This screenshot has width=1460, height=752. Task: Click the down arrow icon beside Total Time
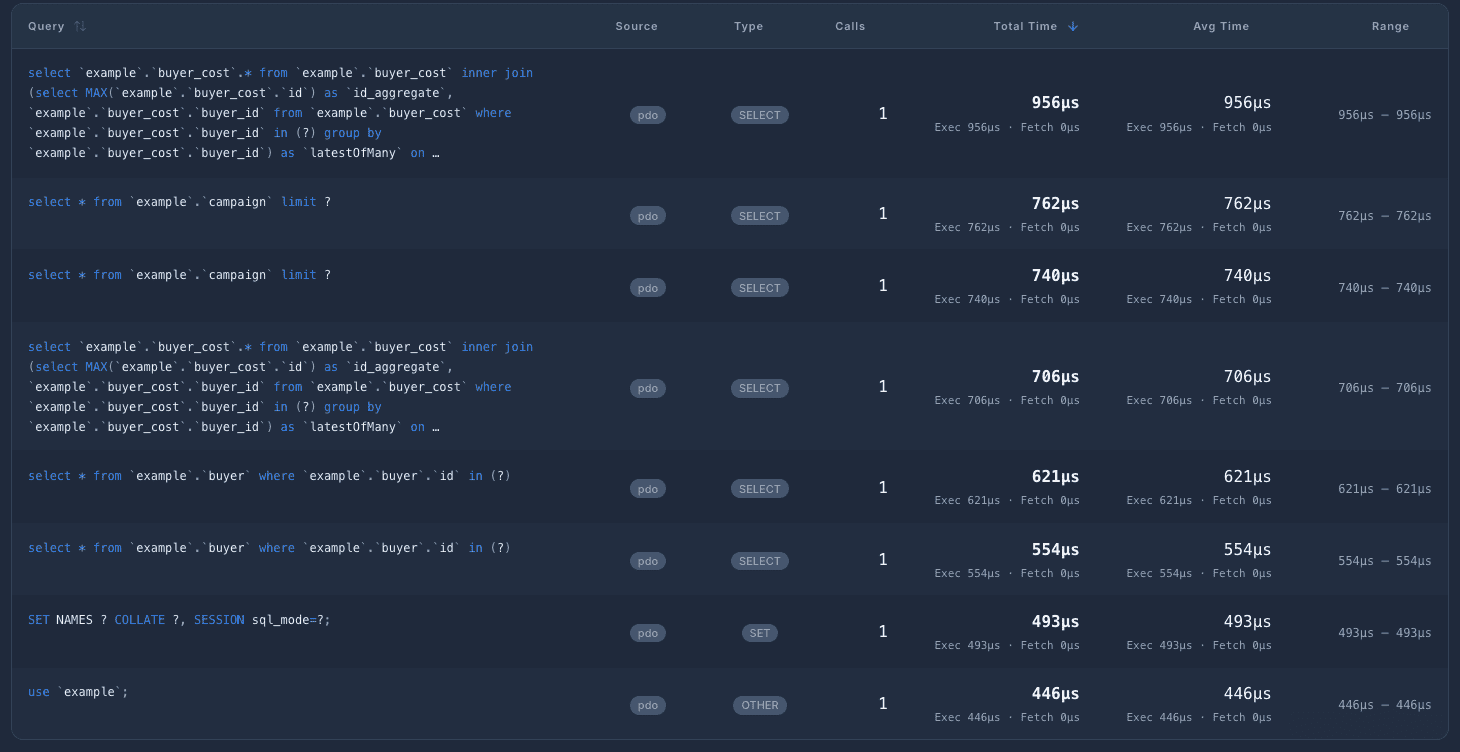[1073, 26]
